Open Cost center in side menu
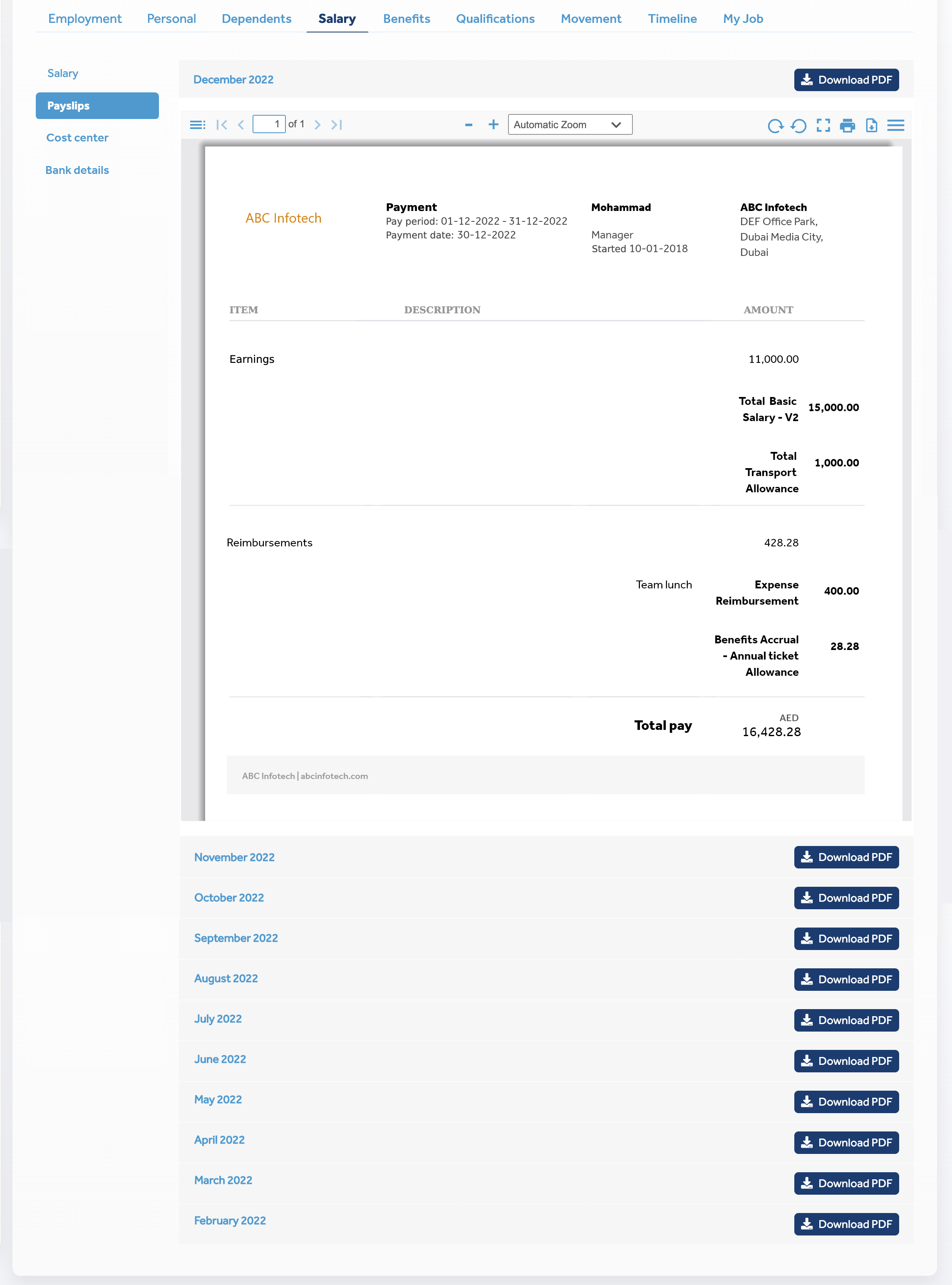The image size is (952, 1285). pyautogui.click(x=77, y=138)
